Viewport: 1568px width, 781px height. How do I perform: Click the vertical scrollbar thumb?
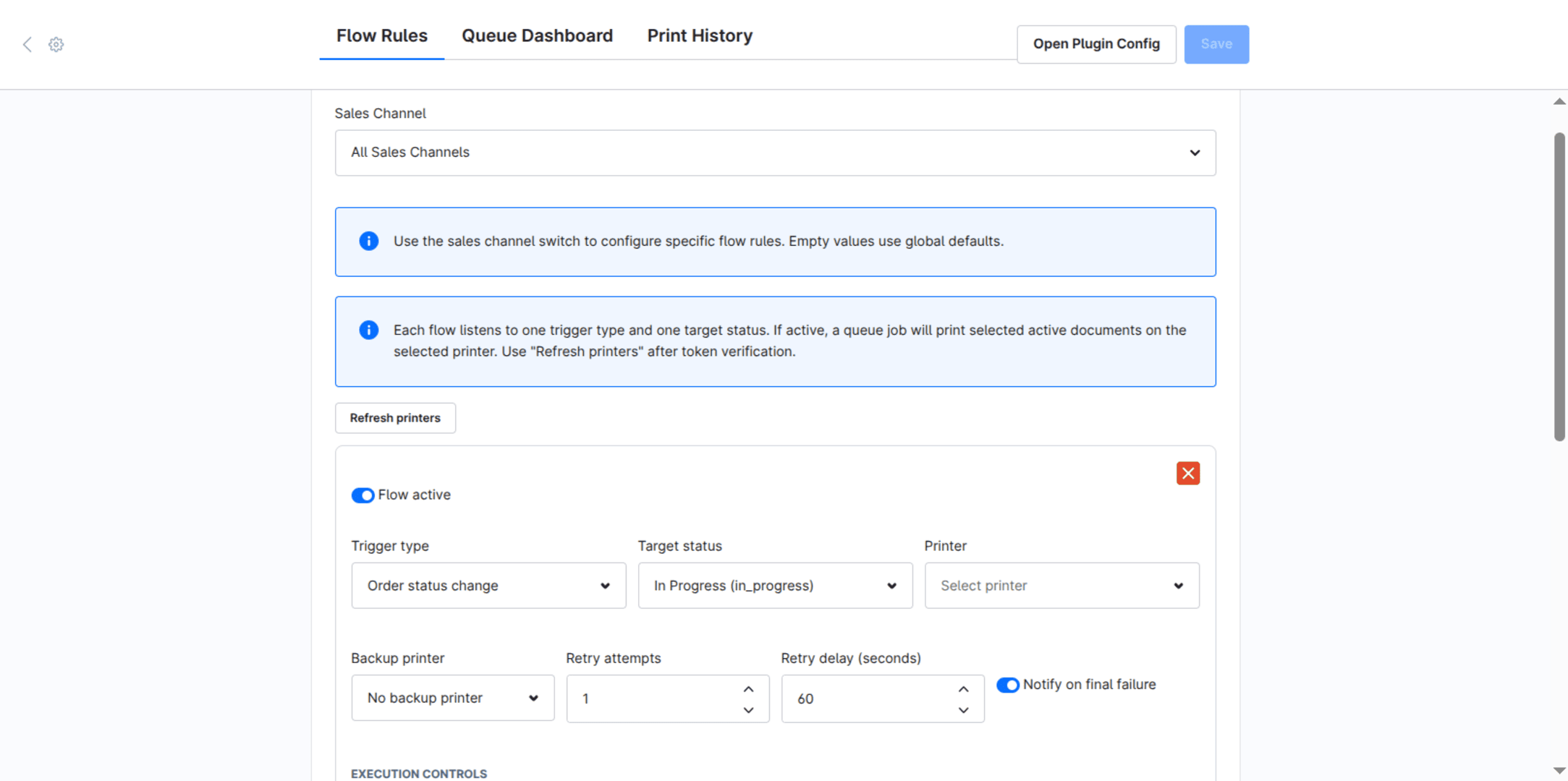(1559, 286)
